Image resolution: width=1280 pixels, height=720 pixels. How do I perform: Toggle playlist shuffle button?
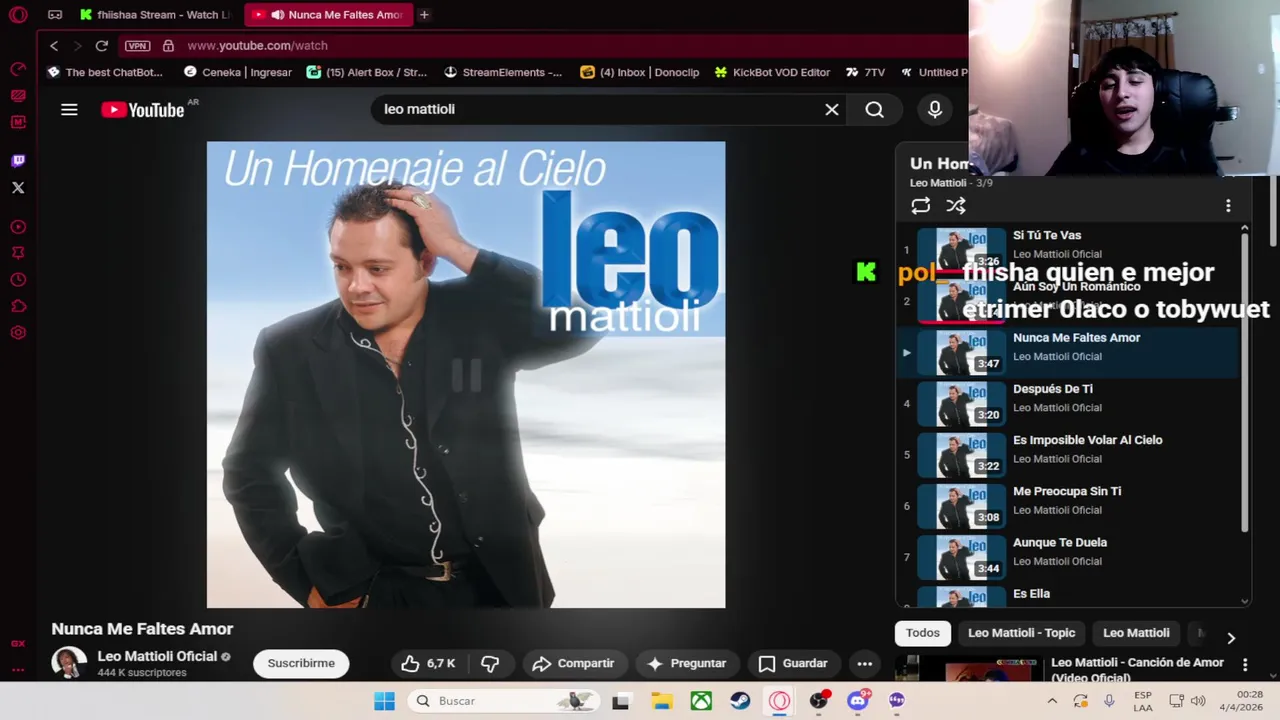pos(956,206)
